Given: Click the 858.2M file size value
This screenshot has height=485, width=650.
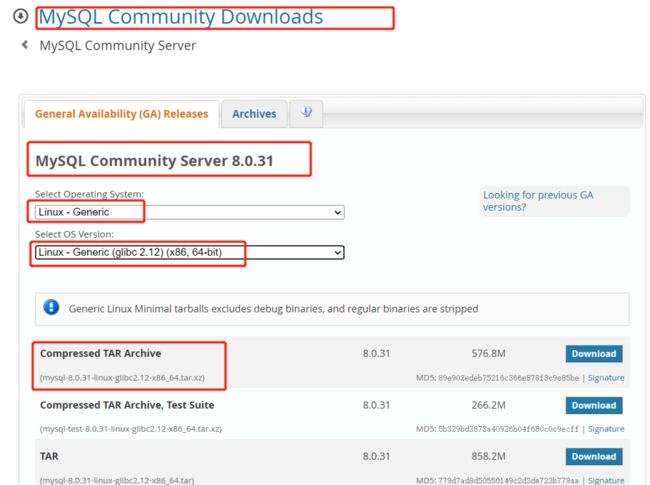Looking at the screenshot, I should point(488,456).
